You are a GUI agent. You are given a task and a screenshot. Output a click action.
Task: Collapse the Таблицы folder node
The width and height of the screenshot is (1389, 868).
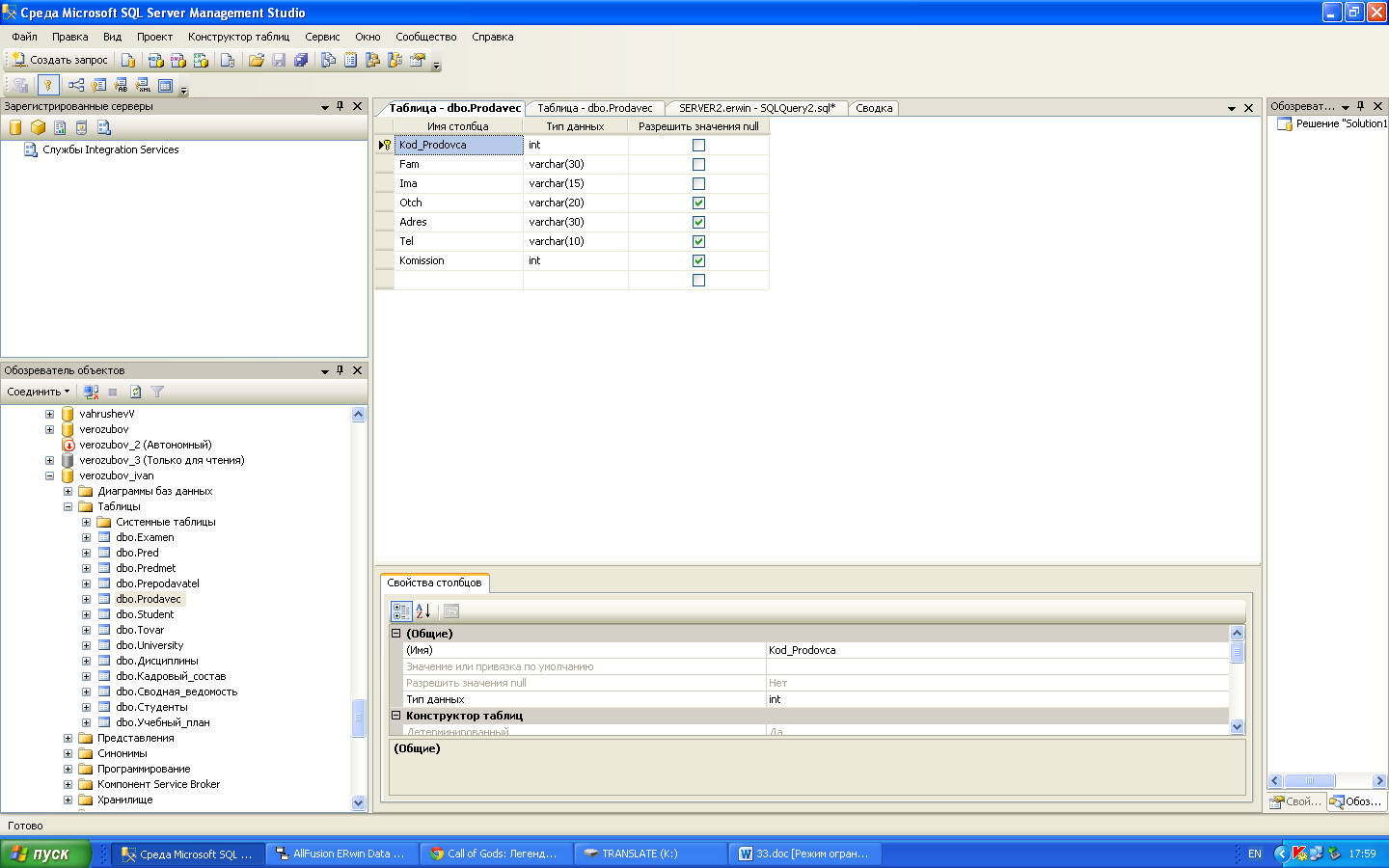68,506
